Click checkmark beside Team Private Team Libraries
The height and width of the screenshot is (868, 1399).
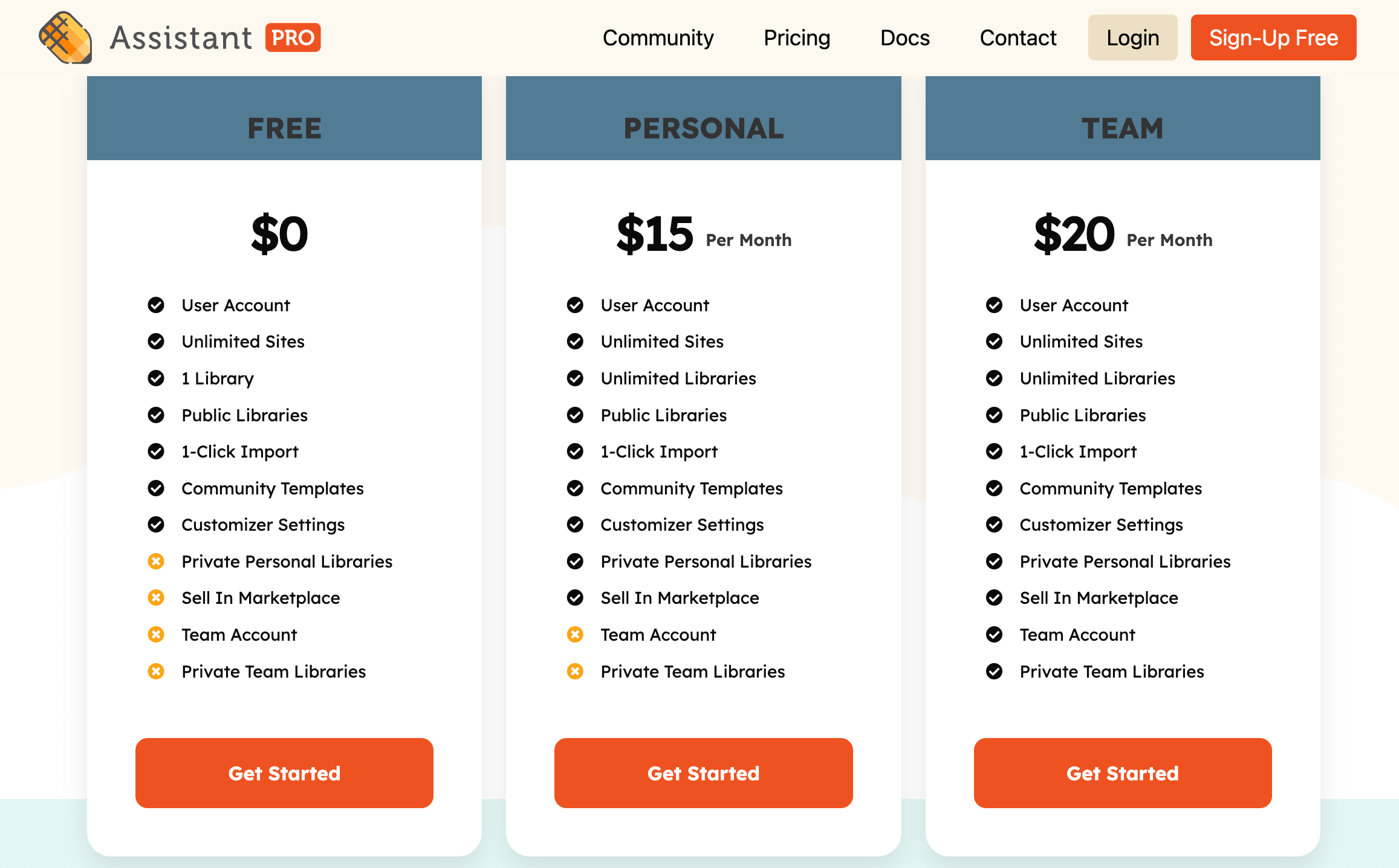coord(994,672)
